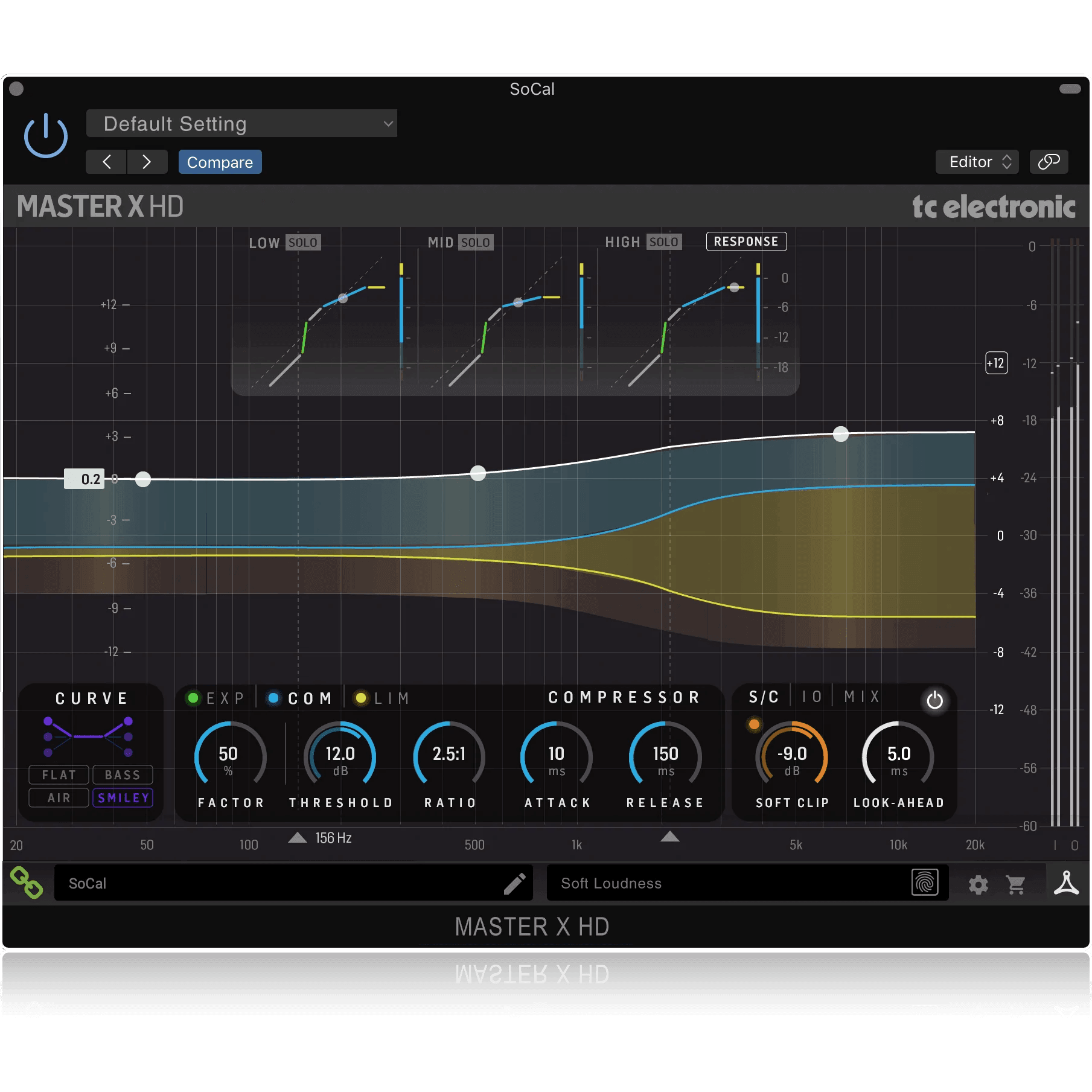Open the Default Setting preset dropdown
The image size is (1092, 1092).
pyautogui.click(x=241, y=123)
